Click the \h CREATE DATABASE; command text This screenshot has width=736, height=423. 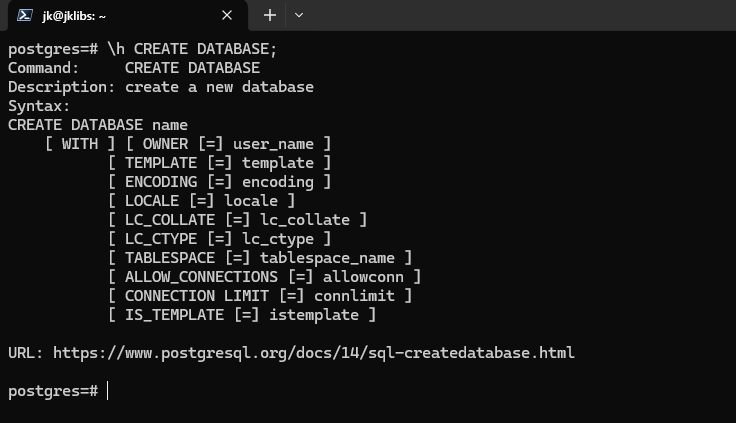coord(192,49)
